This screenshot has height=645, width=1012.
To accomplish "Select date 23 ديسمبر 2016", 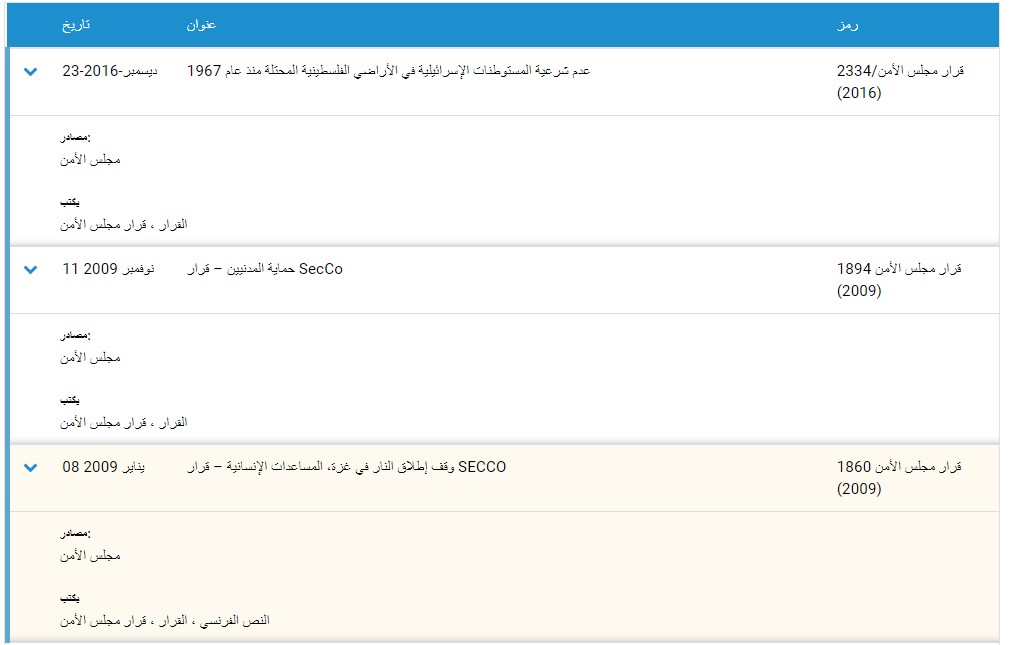I will [x=109, y=72].
